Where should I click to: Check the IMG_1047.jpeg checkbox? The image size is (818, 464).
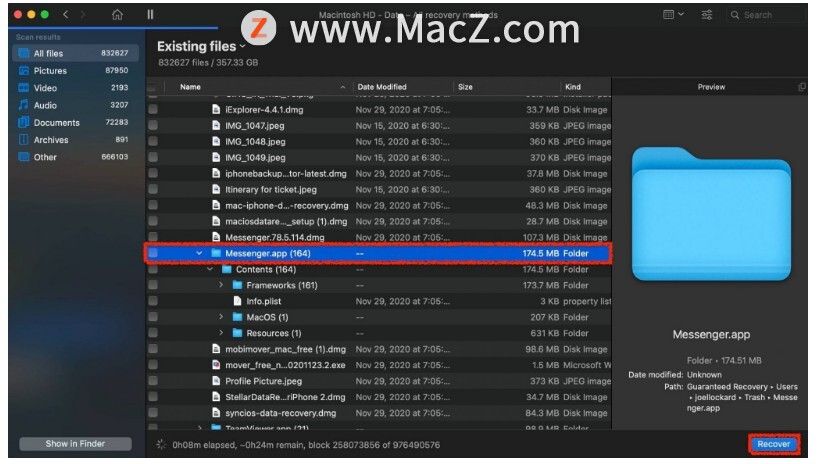[x=153, y=125]
